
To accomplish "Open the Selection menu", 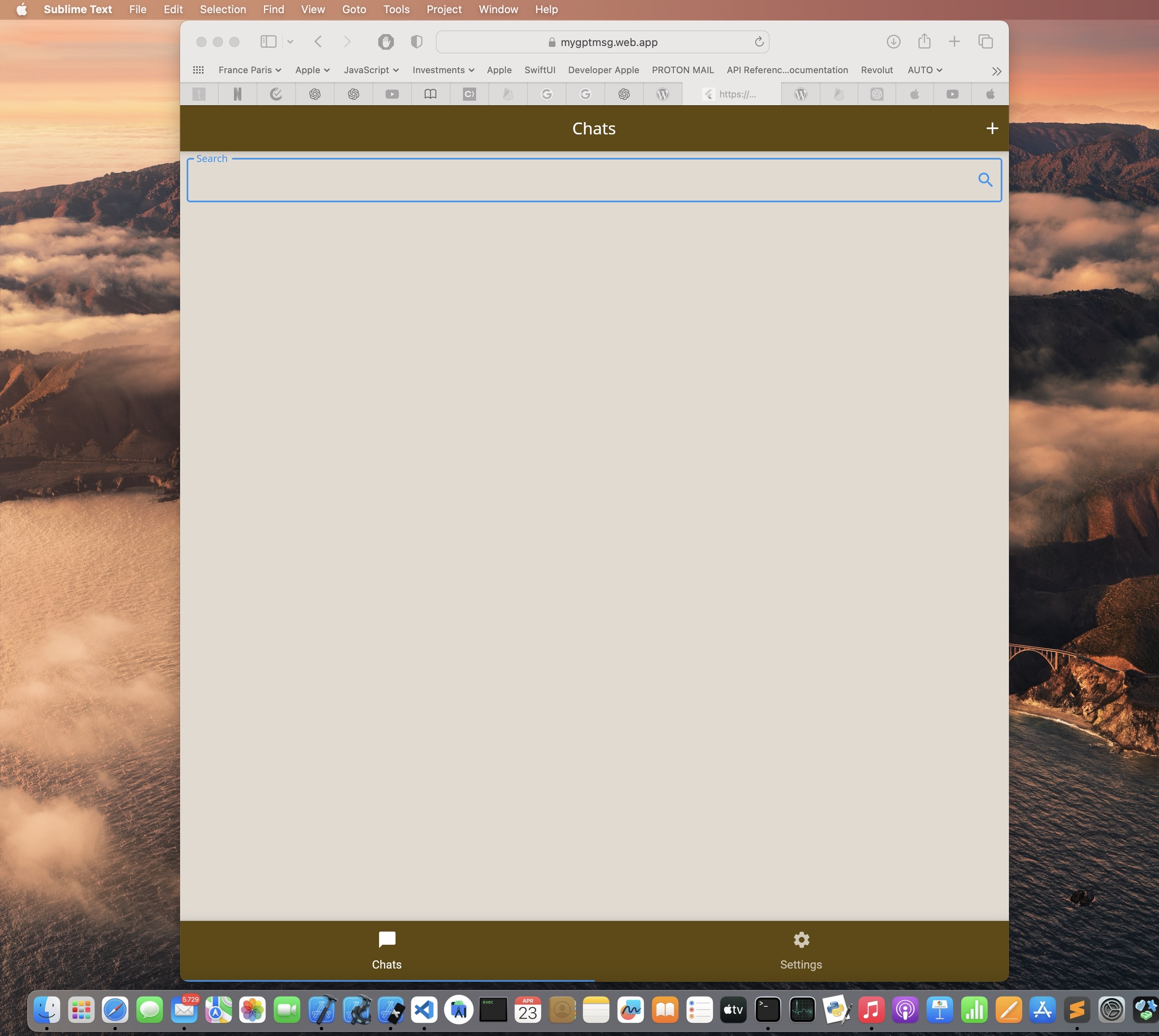I will tap(222, 9).
